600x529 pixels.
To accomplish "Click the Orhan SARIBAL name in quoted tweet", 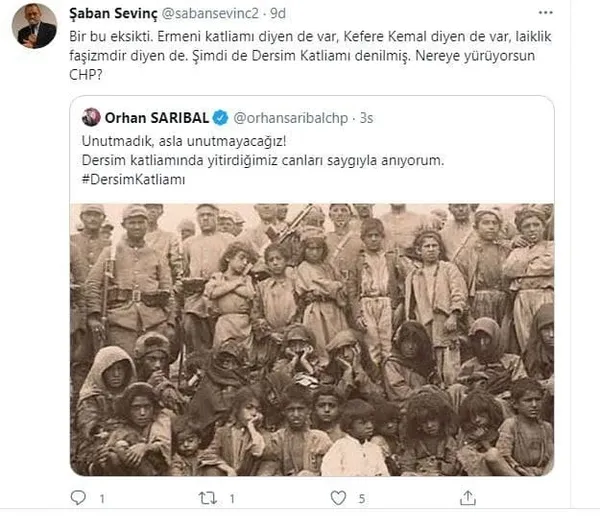I will point(157,118).
